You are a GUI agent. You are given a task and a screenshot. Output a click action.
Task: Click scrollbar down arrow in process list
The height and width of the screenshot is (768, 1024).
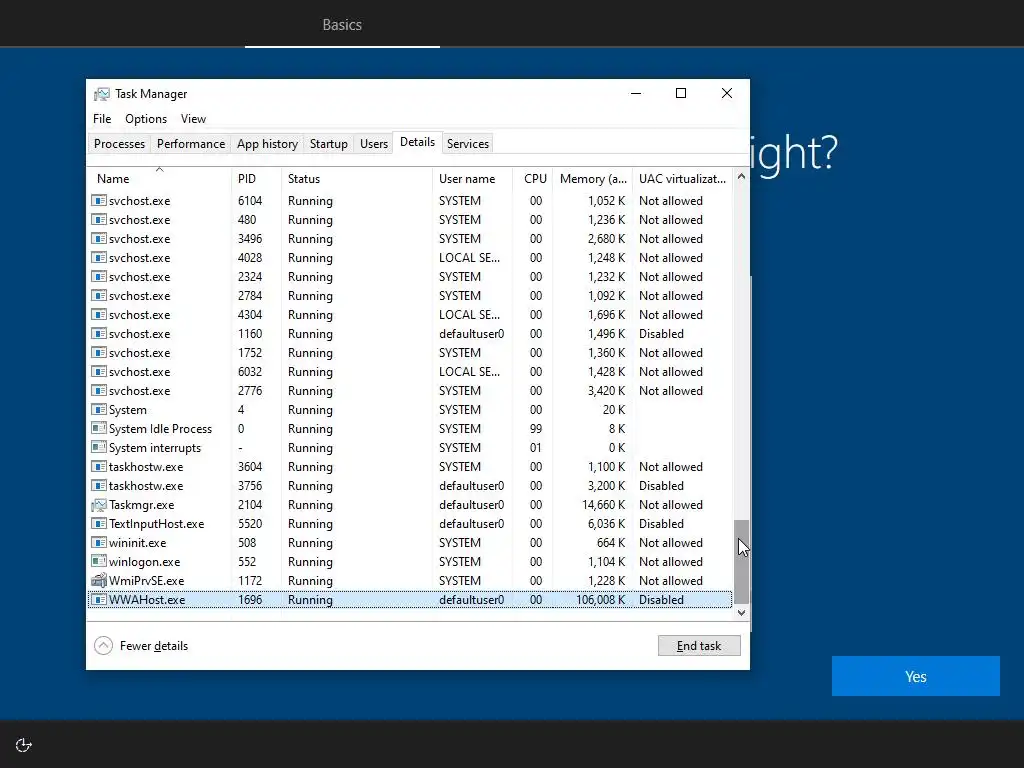point(741,613)
